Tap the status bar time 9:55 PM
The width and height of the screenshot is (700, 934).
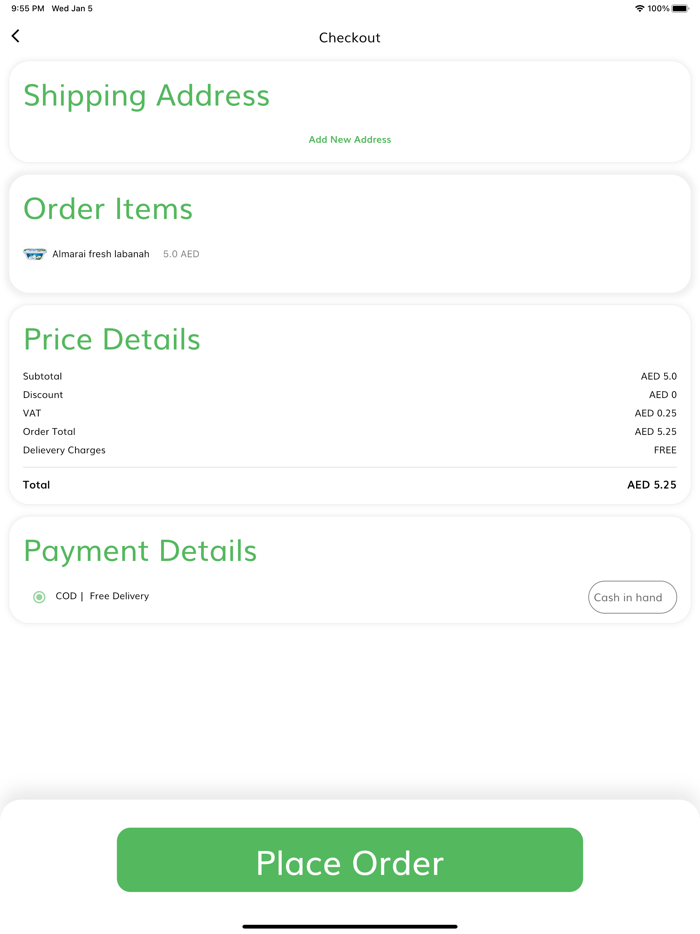(x=28, y=9)
